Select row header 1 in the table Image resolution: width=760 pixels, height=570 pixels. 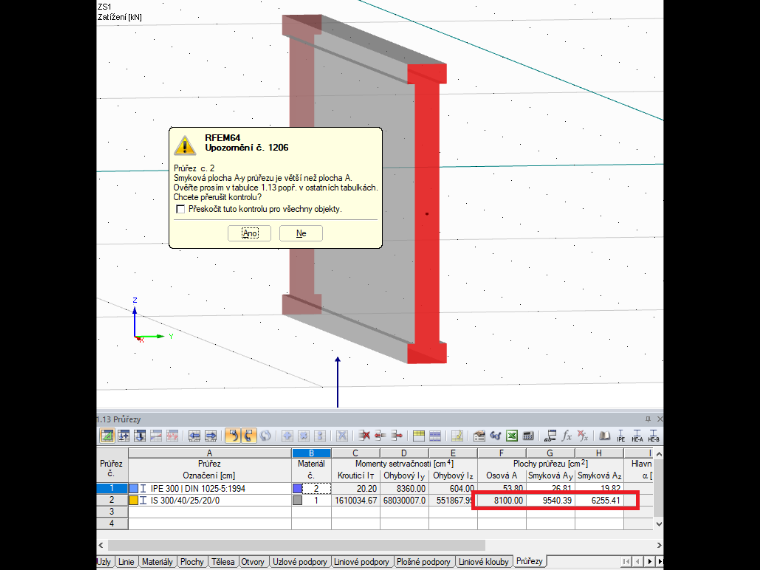pyautogui.click(x=112, y=488)
